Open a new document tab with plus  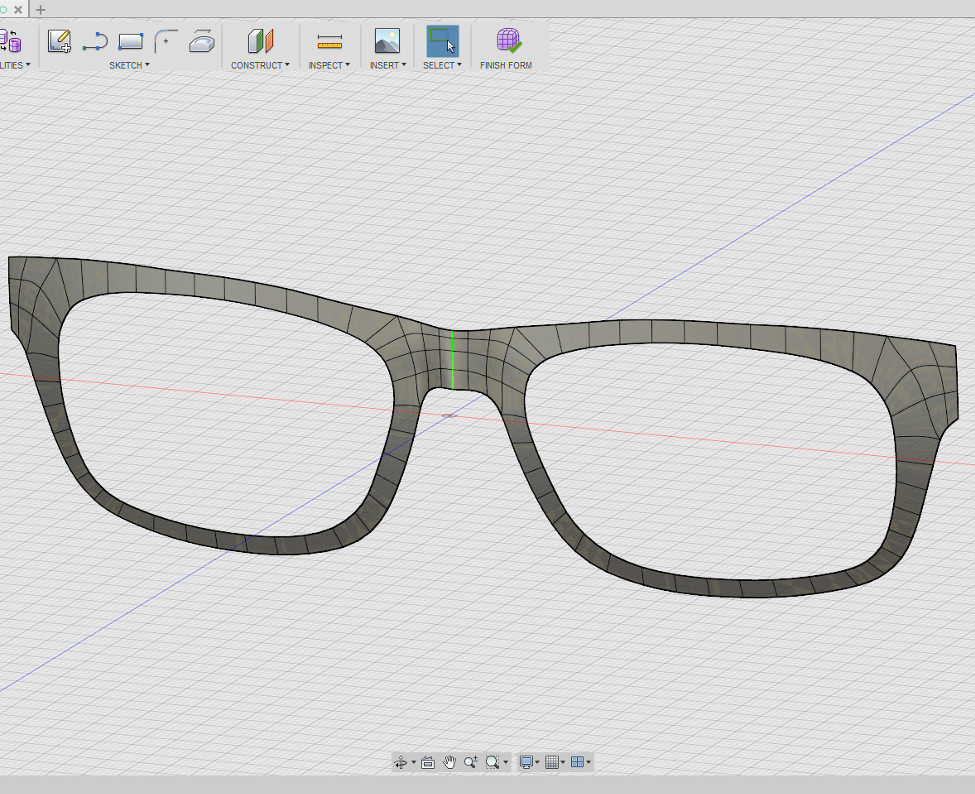point(41,9)
